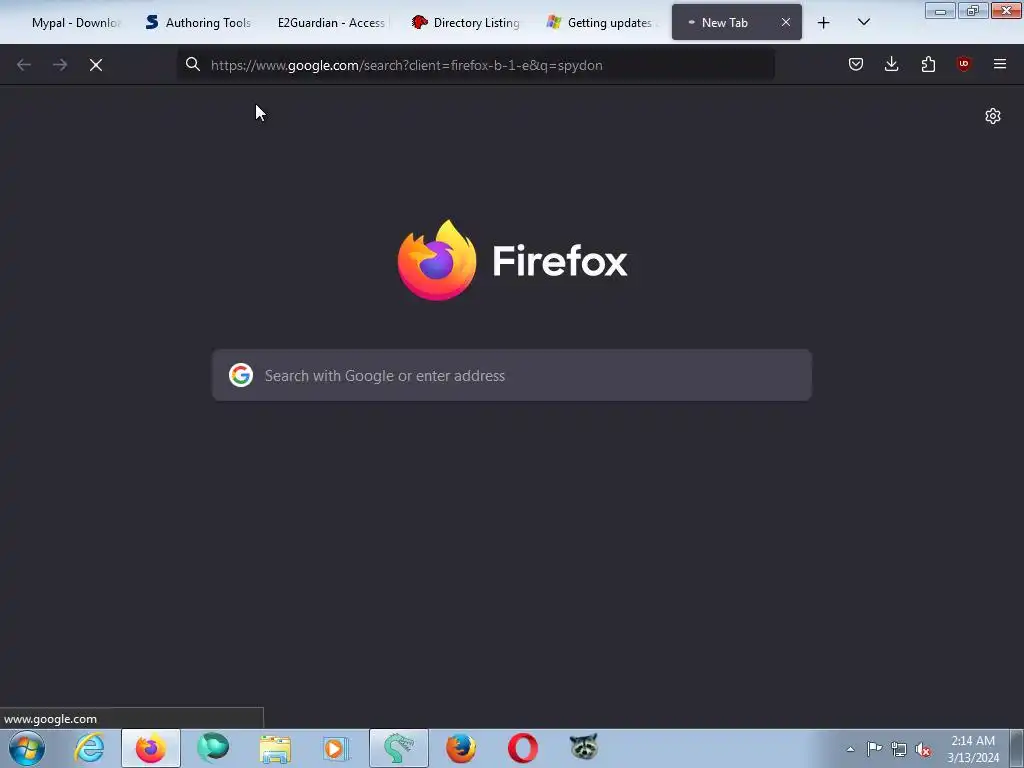Click the Firefox logo in page center
Viewport: 1024px width, 768px height.
pos(437,260)
